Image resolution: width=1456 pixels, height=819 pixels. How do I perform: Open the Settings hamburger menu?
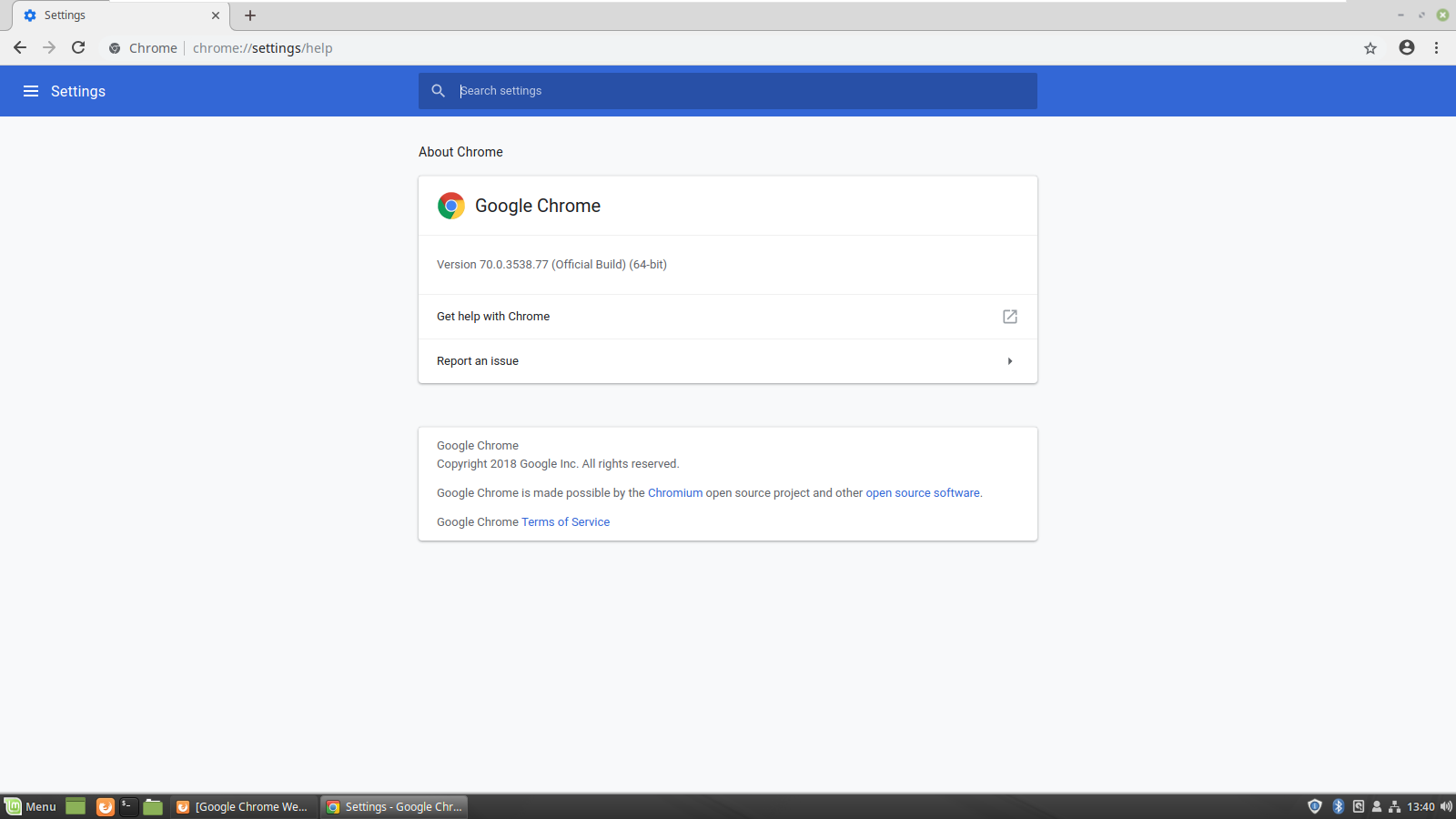coord(31,91)
